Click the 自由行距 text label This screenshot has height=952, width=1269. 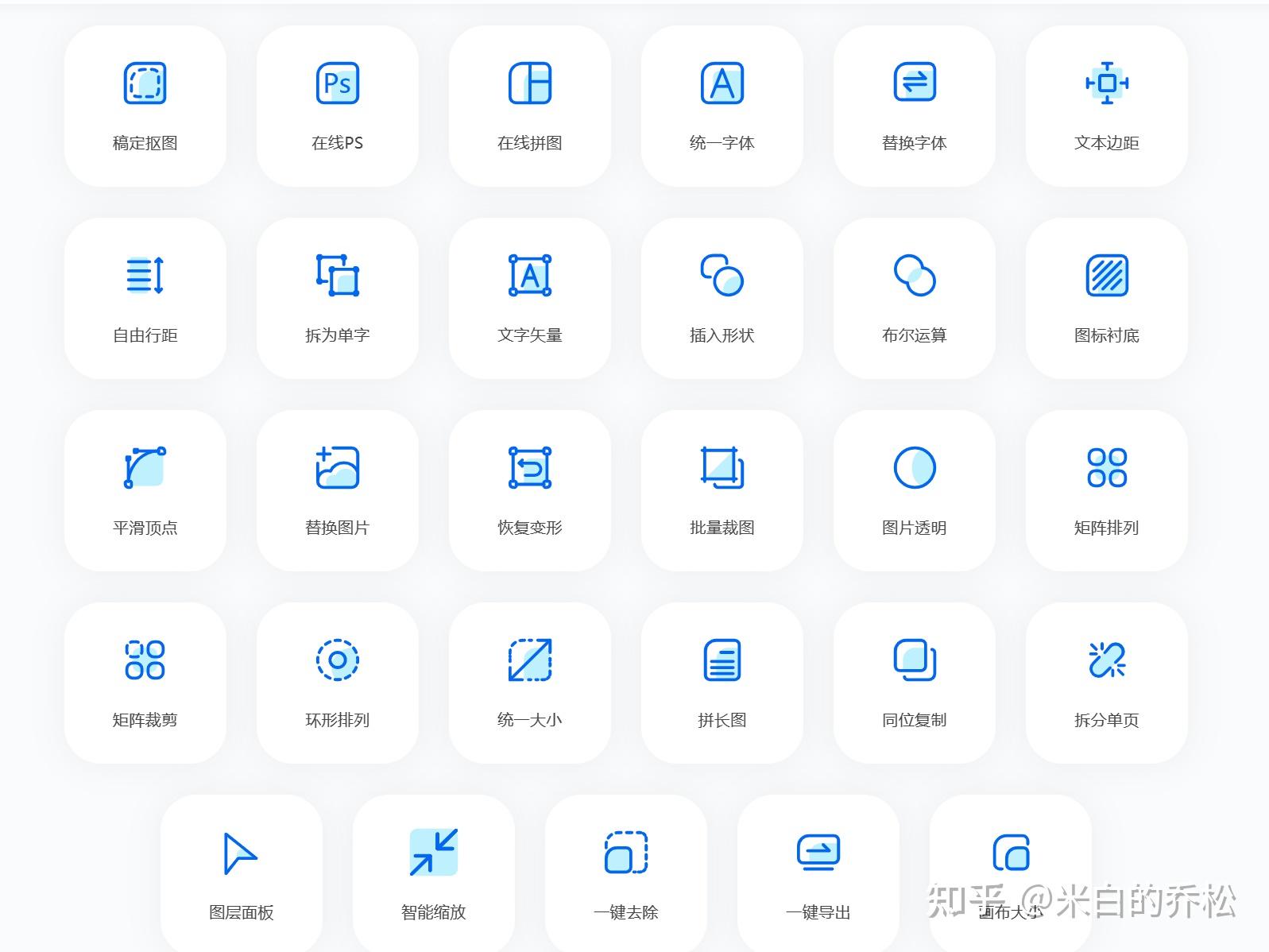click(145, 335)
